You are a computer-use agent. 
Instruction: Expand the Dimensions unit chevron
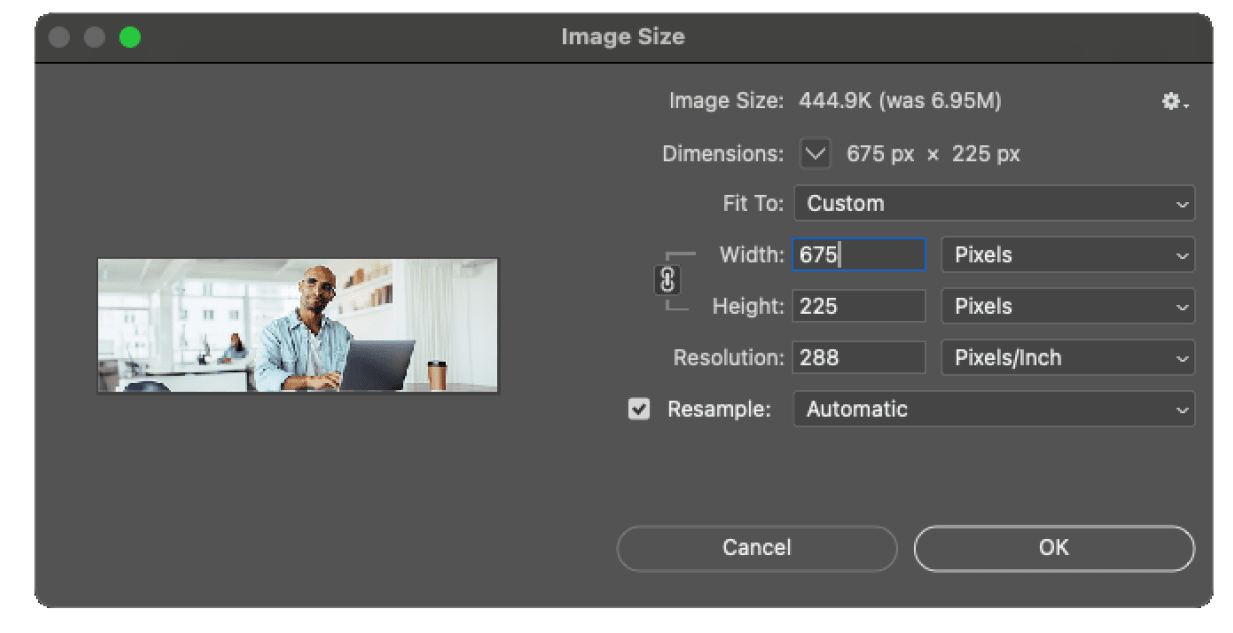tap(816, 154)
